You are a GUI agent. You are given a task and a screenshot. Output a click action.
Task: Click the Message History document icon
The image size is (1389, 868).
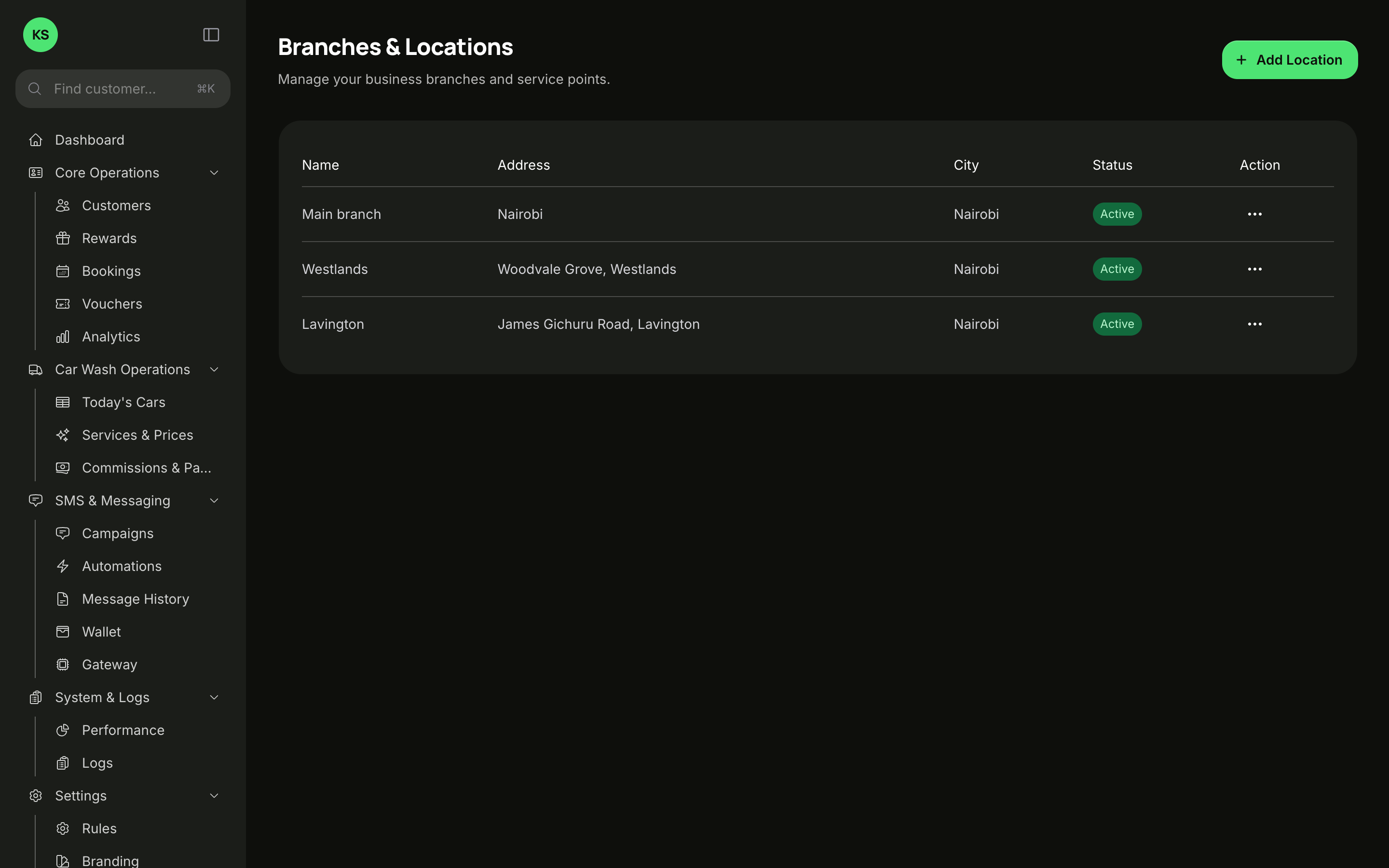[63, 599]
